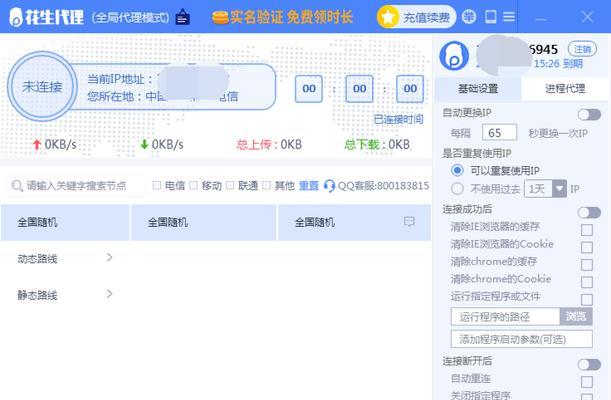Check the 清除chrome的缓存 checkbox
The image size is (611, 400).
[586, 265]
